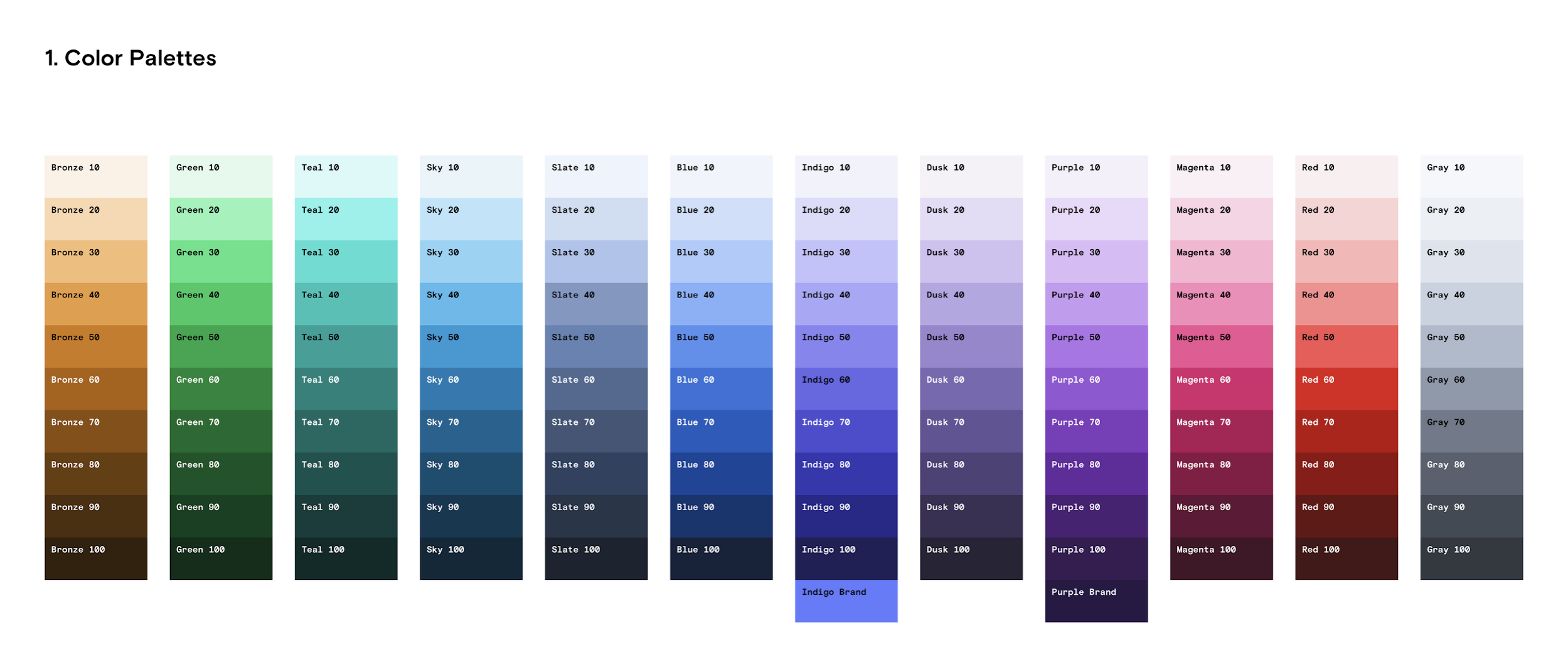Select the Purple Brand swatch
The image size is (1568, 667).
tap(1096, 600)
